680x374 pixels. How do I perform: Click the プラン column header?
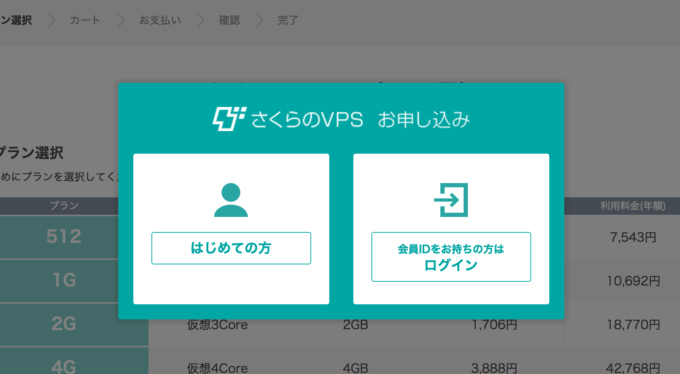[x=64, y=206]
